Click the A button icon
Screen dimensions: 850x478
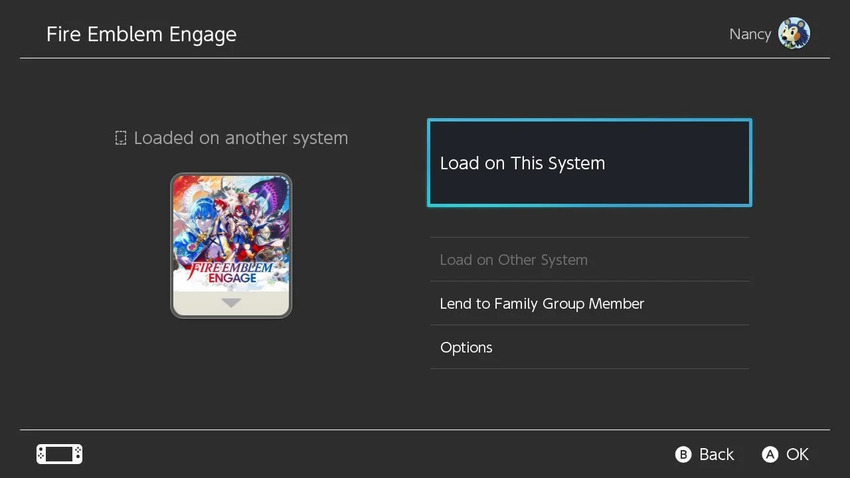[x=770, y=454]
